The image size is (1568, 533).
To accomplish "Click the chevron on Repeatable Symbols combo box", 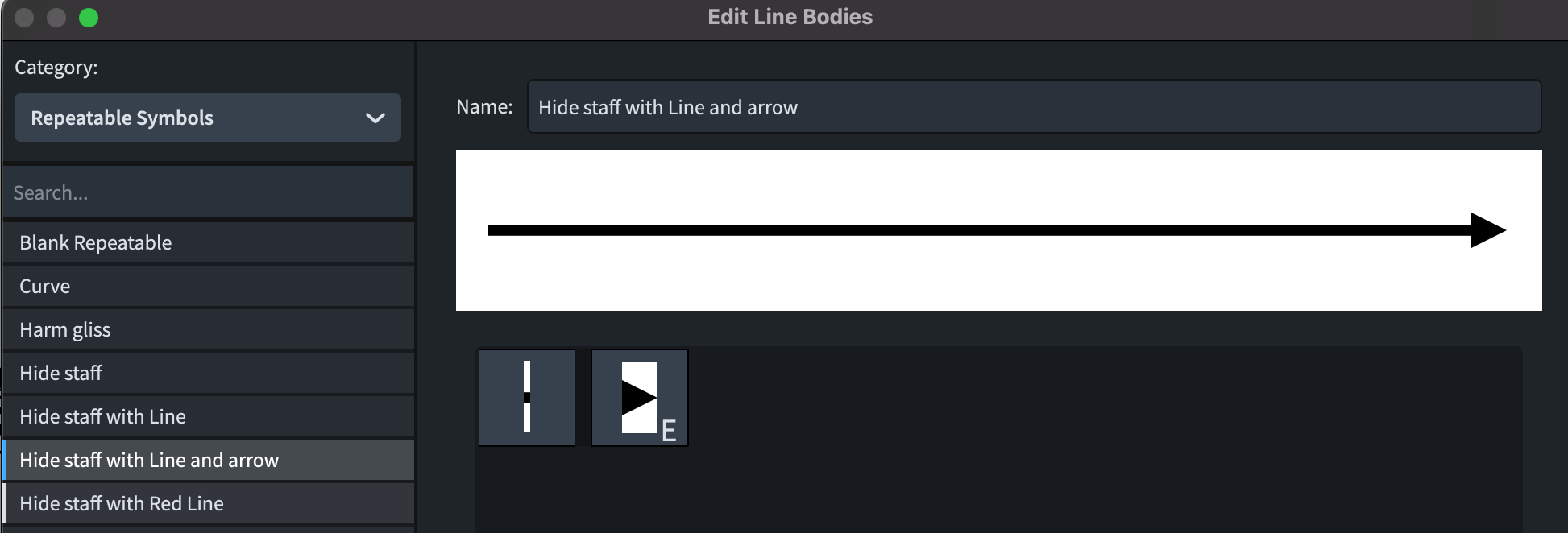I will click(x=375, y=118).
